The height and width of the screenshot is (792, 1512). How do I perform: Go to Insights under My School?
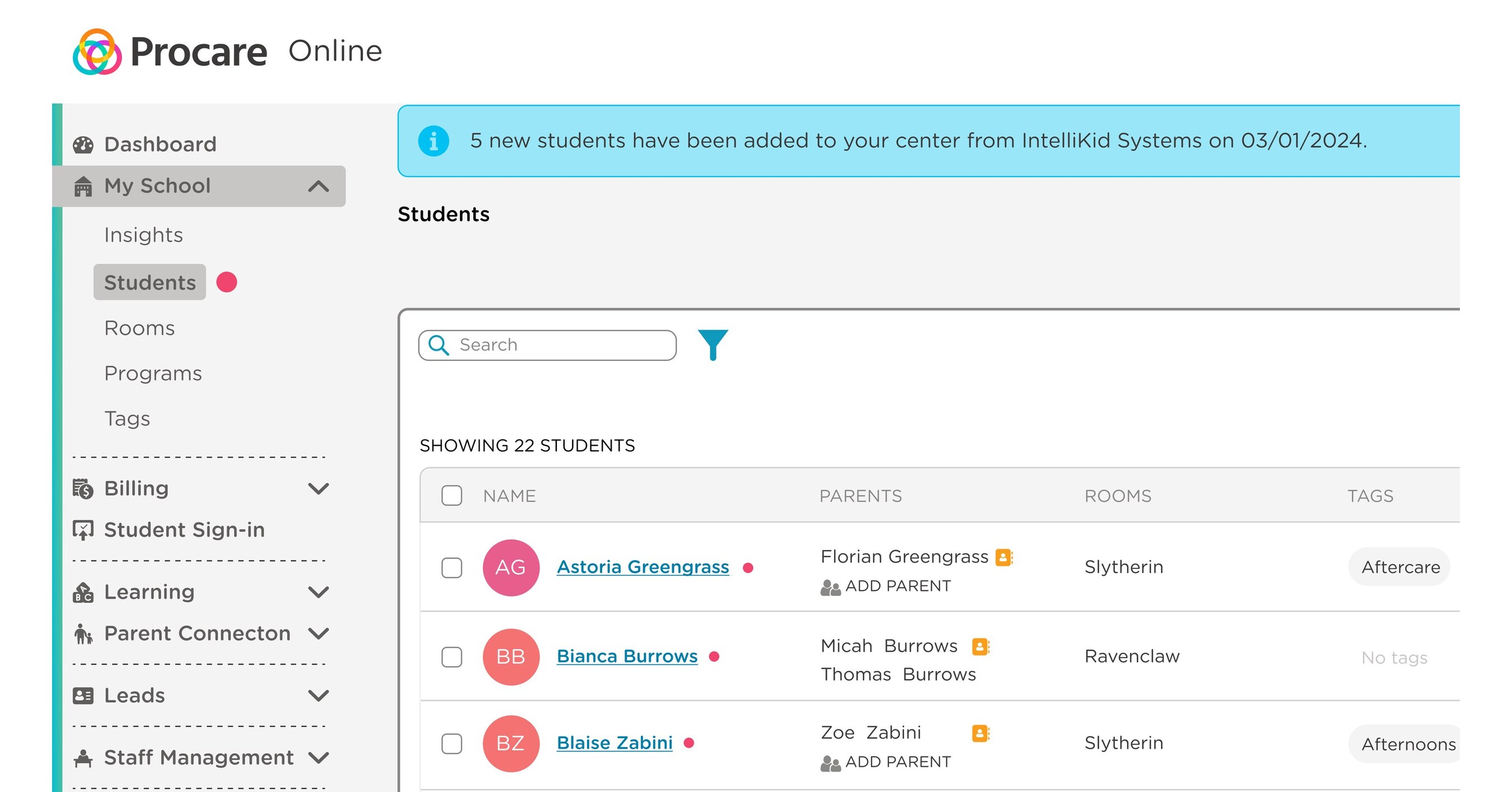click(x=144, y=235)
